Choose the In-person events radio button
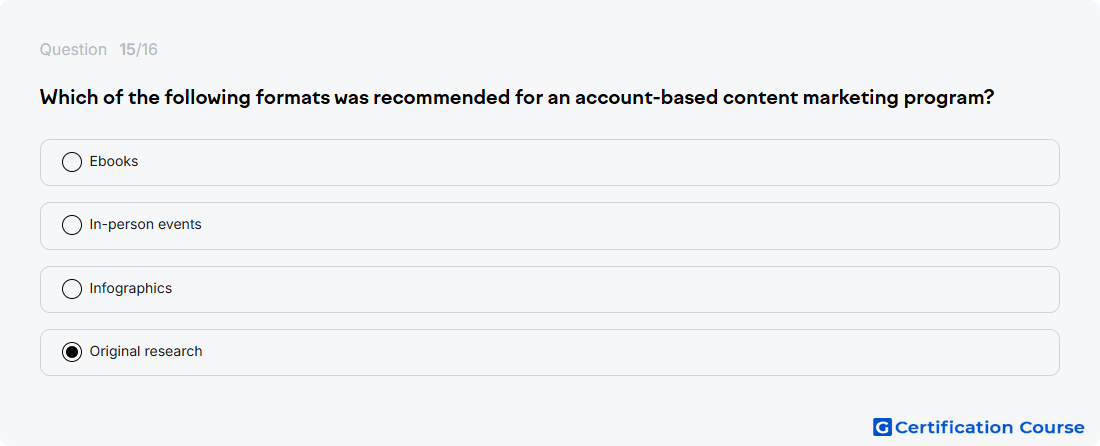 (72, 225)
